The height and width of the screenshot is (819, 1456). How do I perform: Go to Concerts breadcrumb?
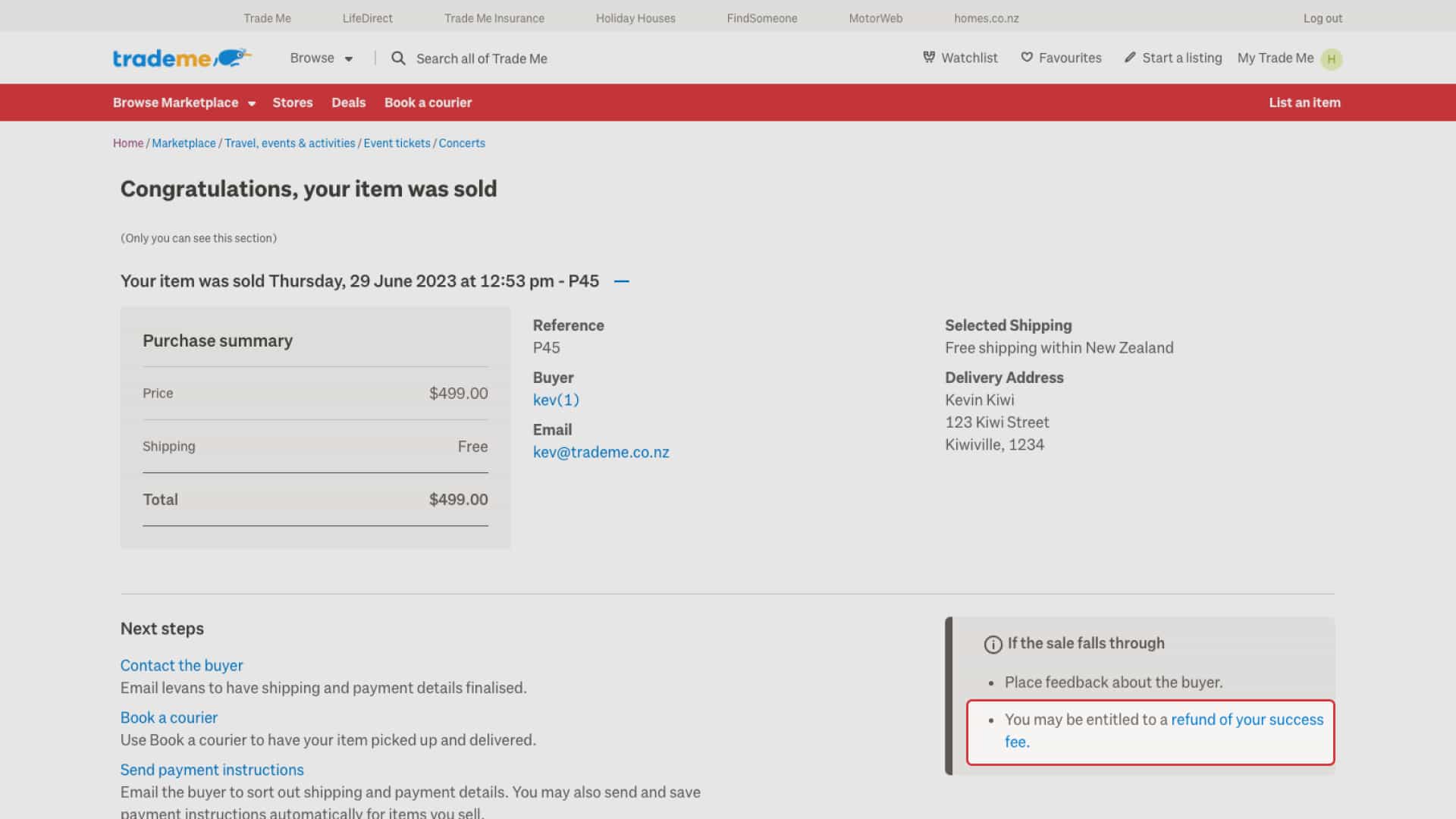pos(462,143)
